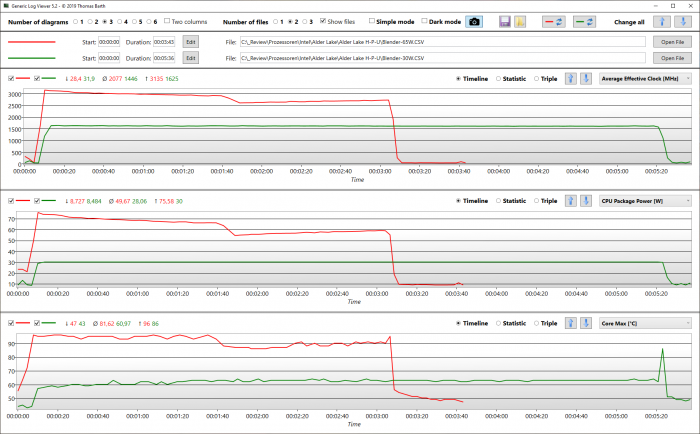Toggle green series in CPU Package Power diagram
This screenshot has height=434, width=700.
[x=37, y=201]
